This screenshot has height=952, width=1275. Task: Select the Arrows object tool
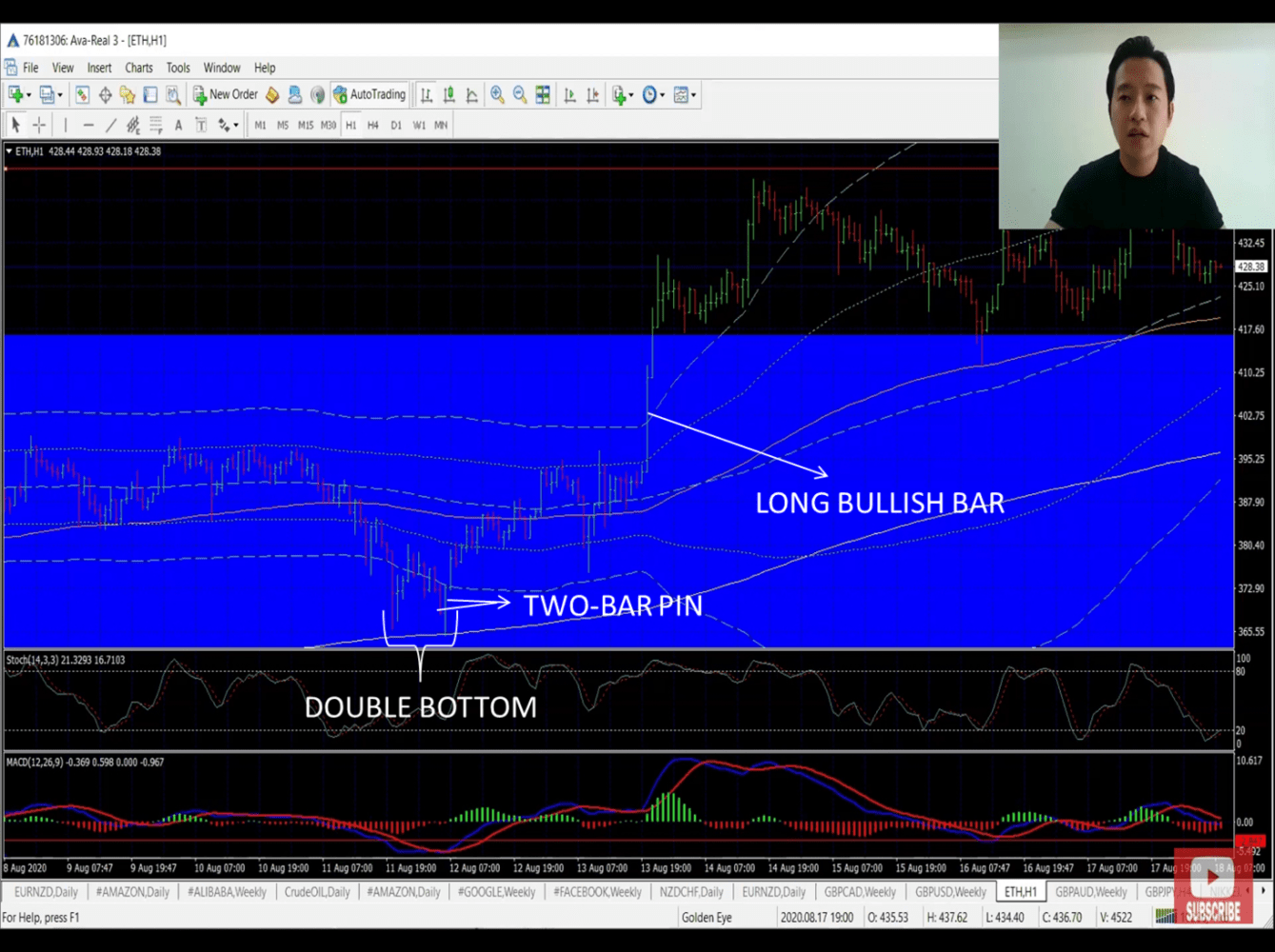point(224,125)
